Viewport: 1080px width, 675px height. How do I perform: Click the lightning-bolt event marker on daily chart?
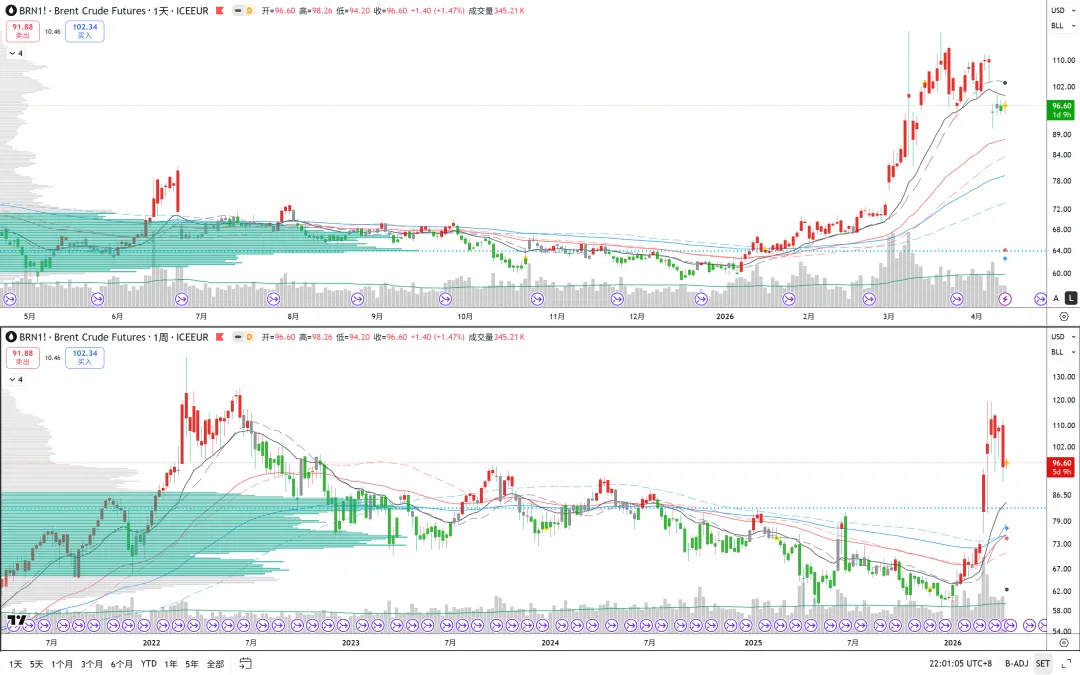click(x=1005, y=299)
